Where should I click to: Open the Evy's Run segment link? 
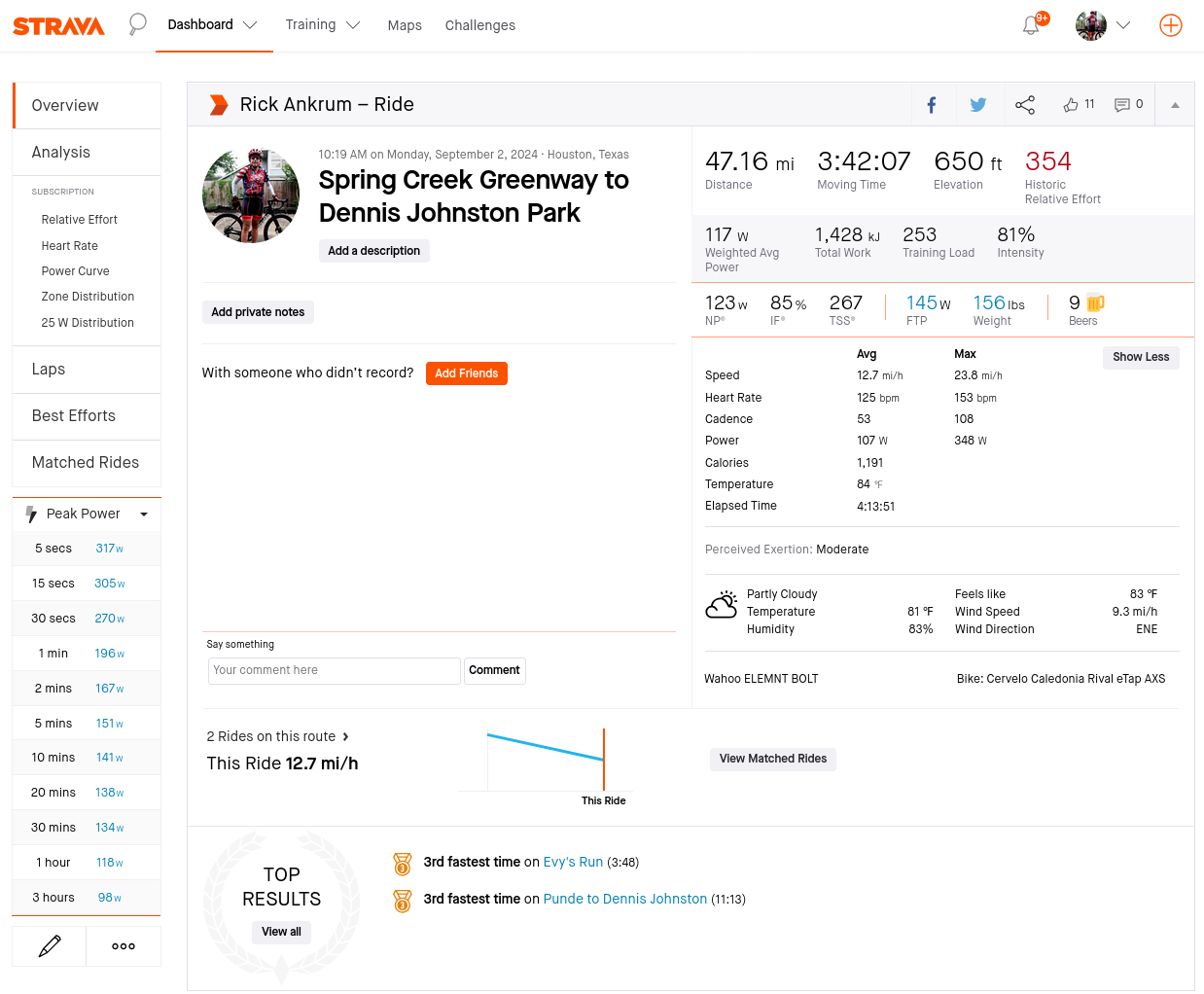pyautogui.click(x=573, y=862)
